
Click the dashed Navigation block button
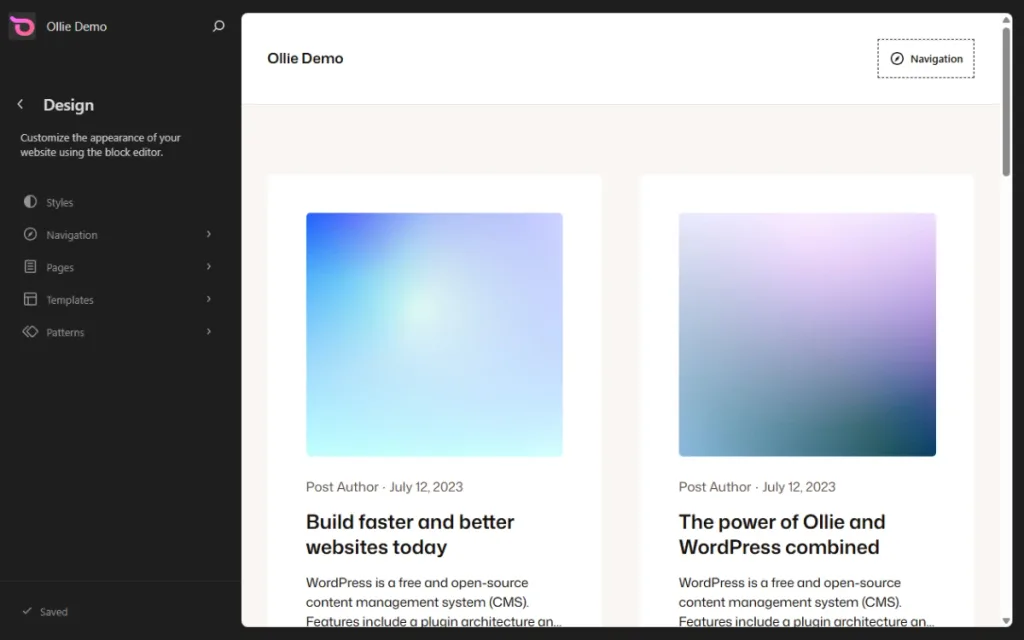click(x=925, y=59)
